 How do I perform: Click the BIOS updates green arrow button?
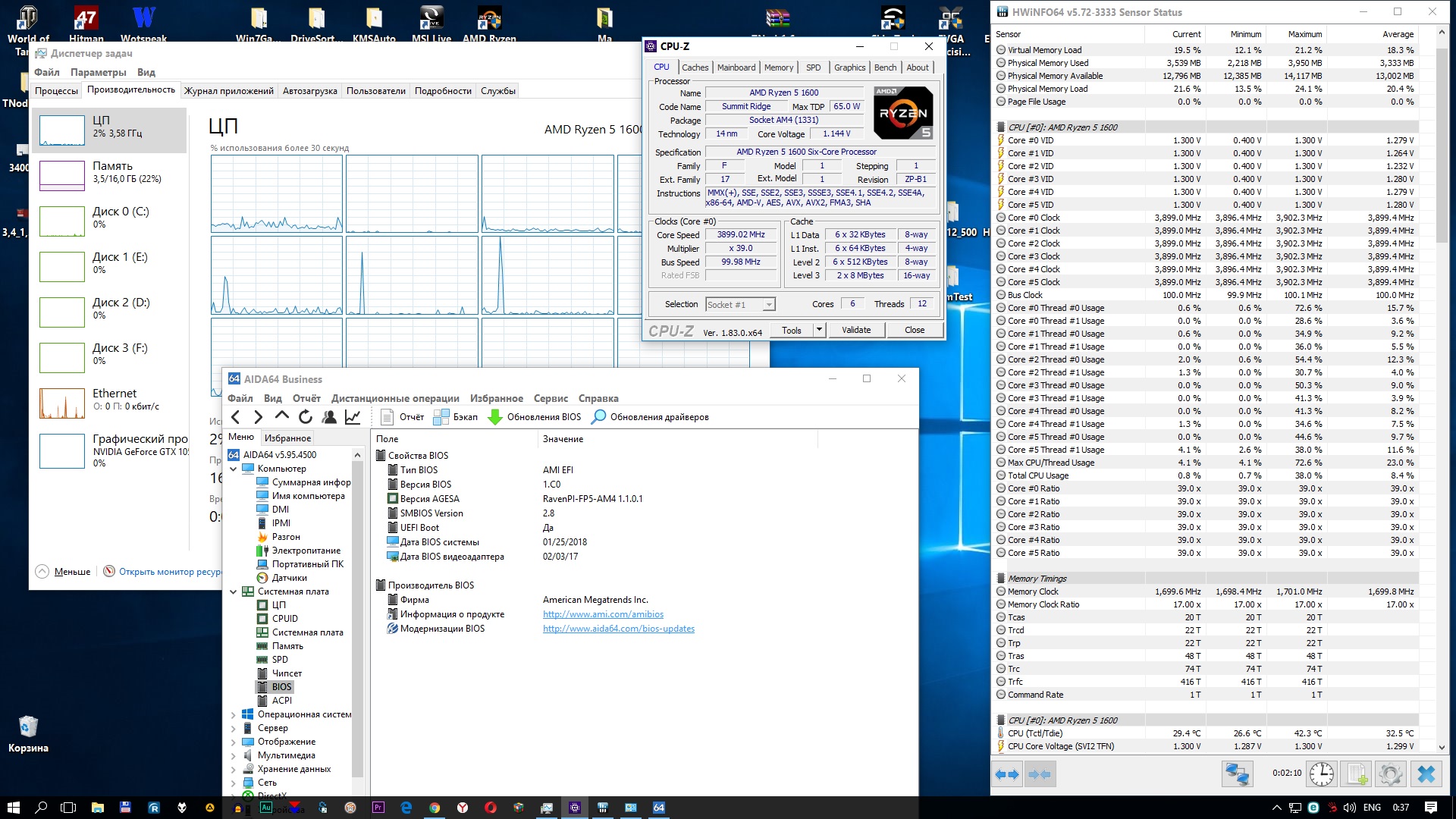click(495, 417)
